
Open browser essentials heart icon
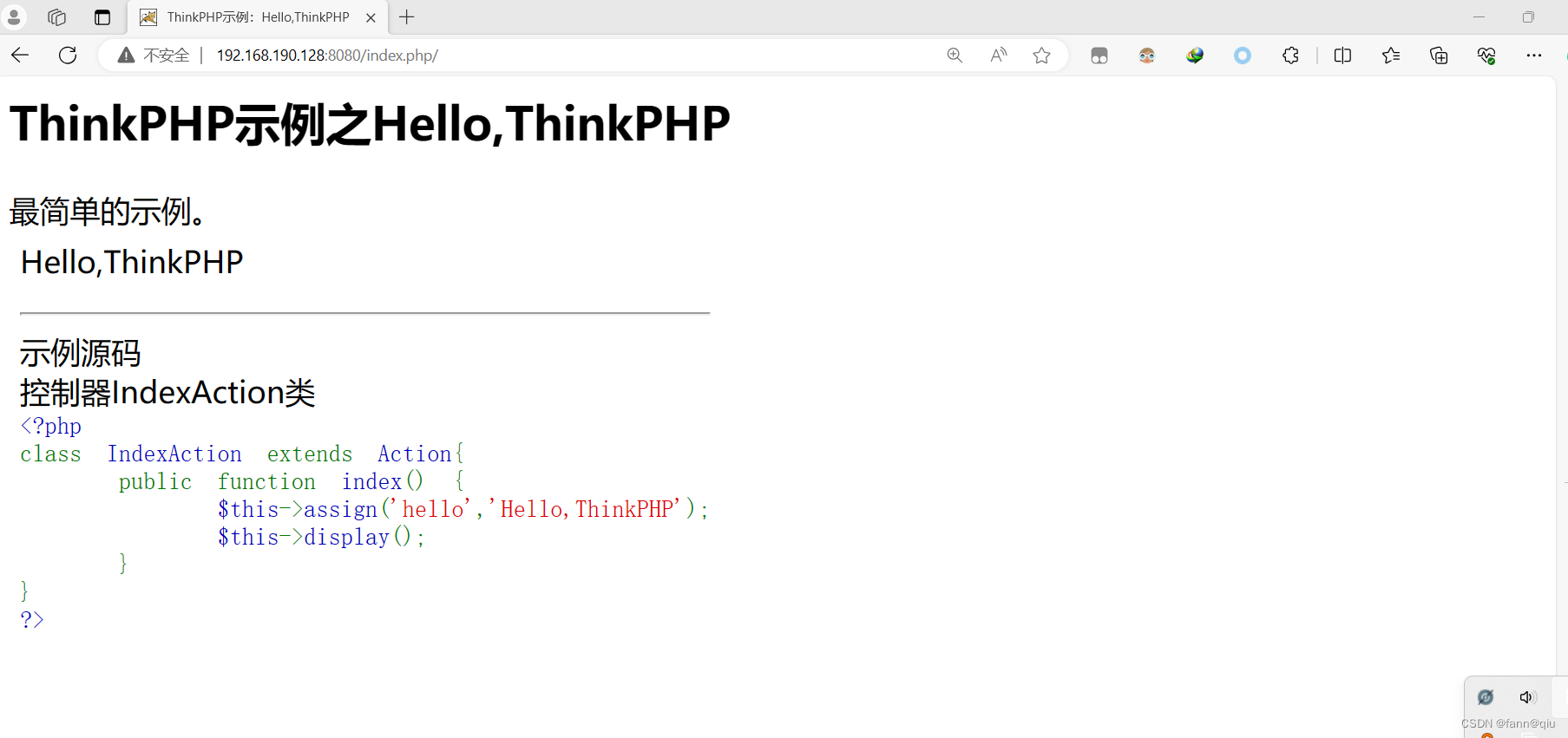[x=1486, y=56]
